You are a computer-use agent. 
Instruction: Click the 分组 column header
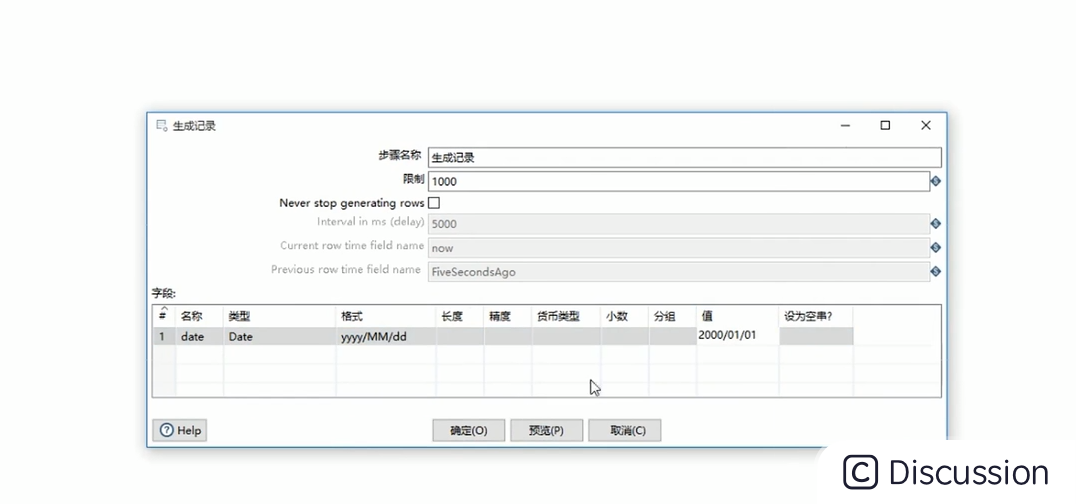click(x=672, y=316)
